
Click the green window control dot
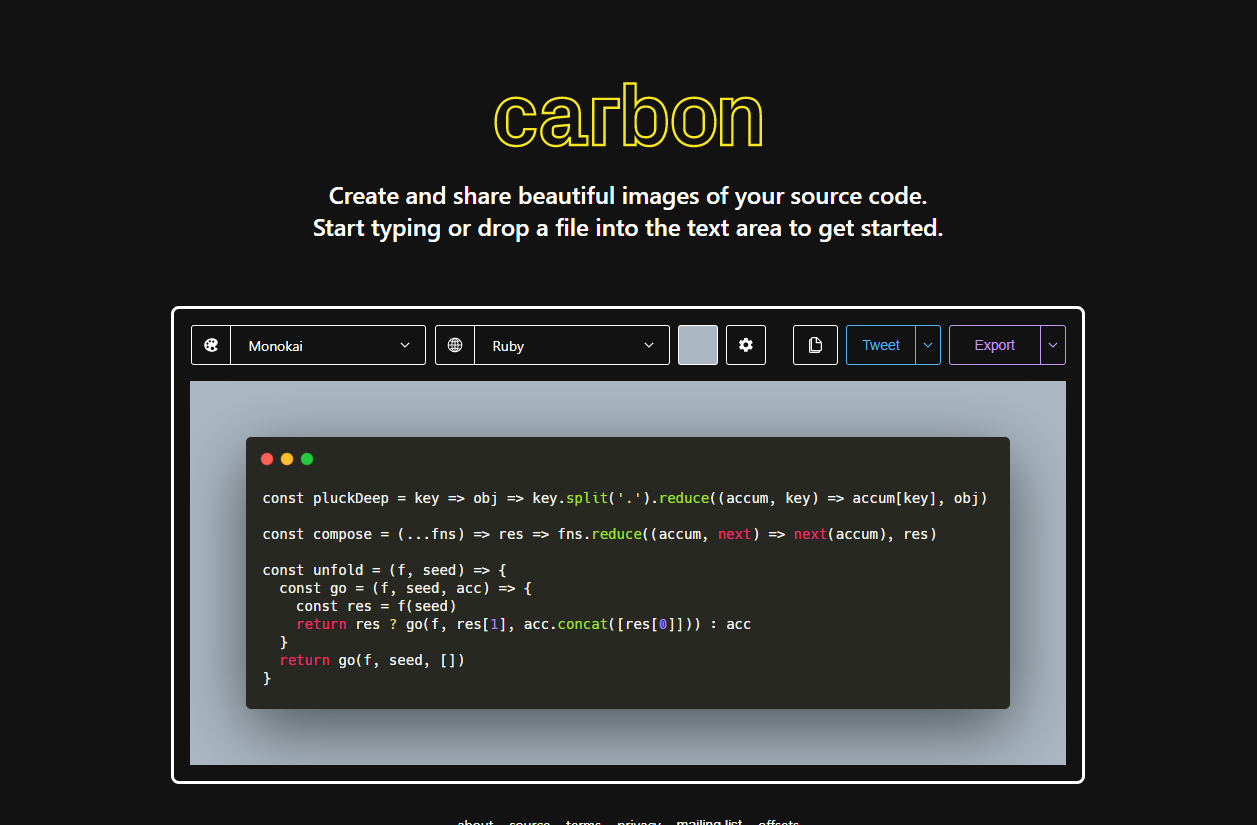(307, 459)
